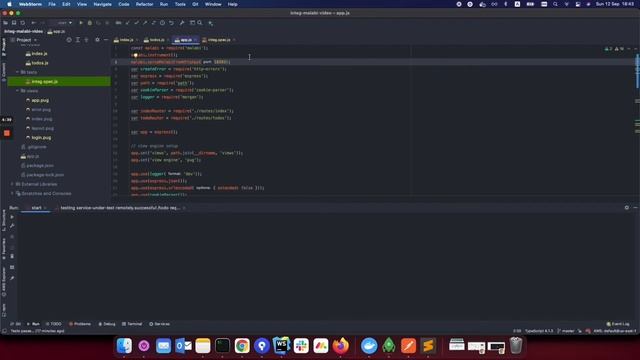Click the Rerun play icon in Run panel

(12, 217)
